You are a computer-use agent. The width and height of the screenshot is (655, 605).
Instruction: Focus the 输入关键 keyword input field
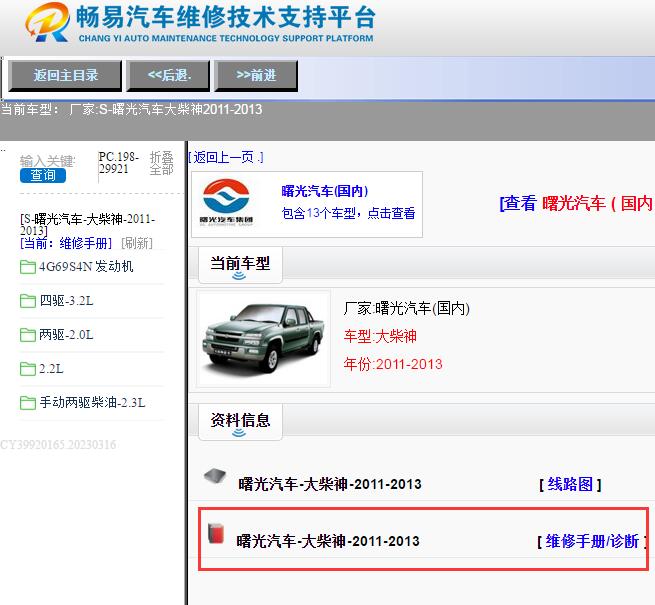[47, 161]
